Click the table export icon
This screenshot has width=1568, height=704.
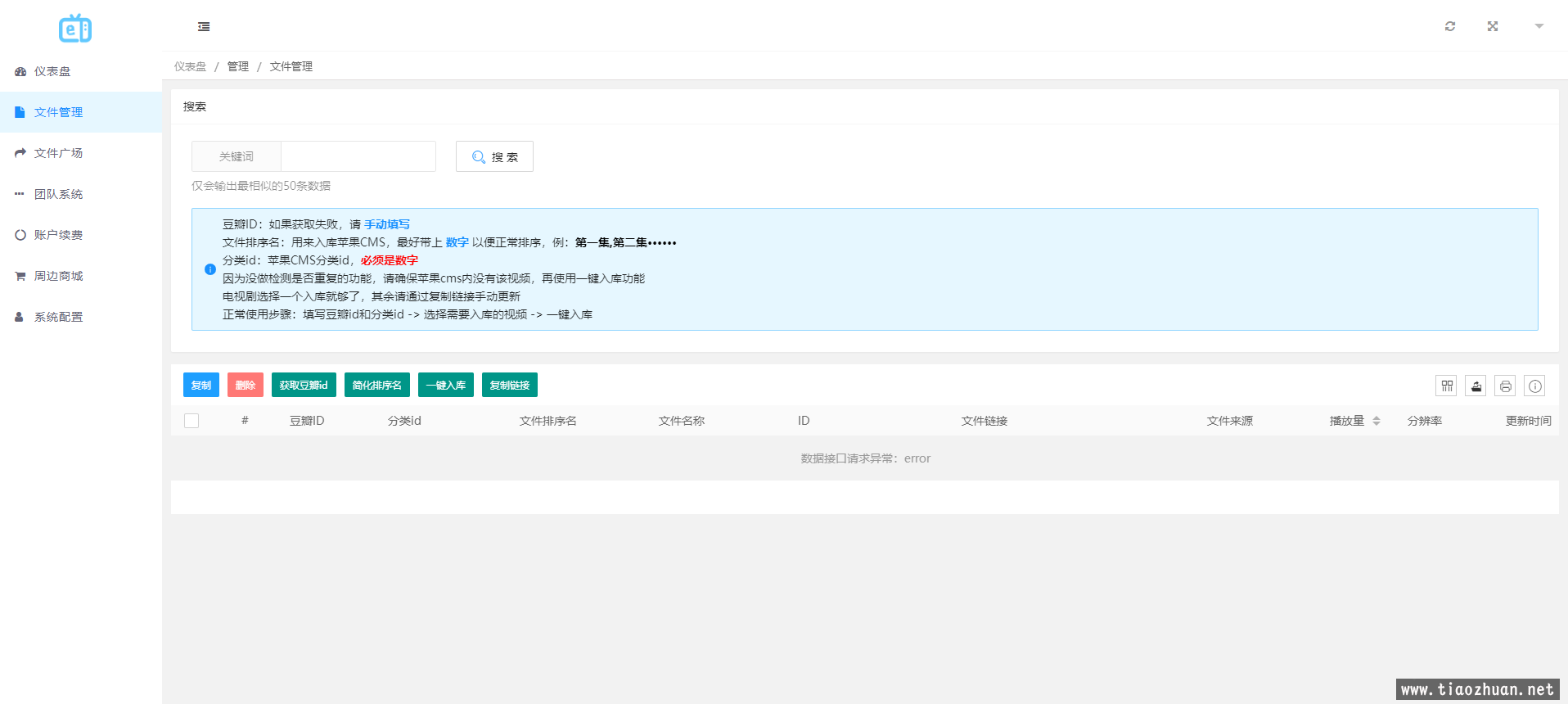[1476, 386]
